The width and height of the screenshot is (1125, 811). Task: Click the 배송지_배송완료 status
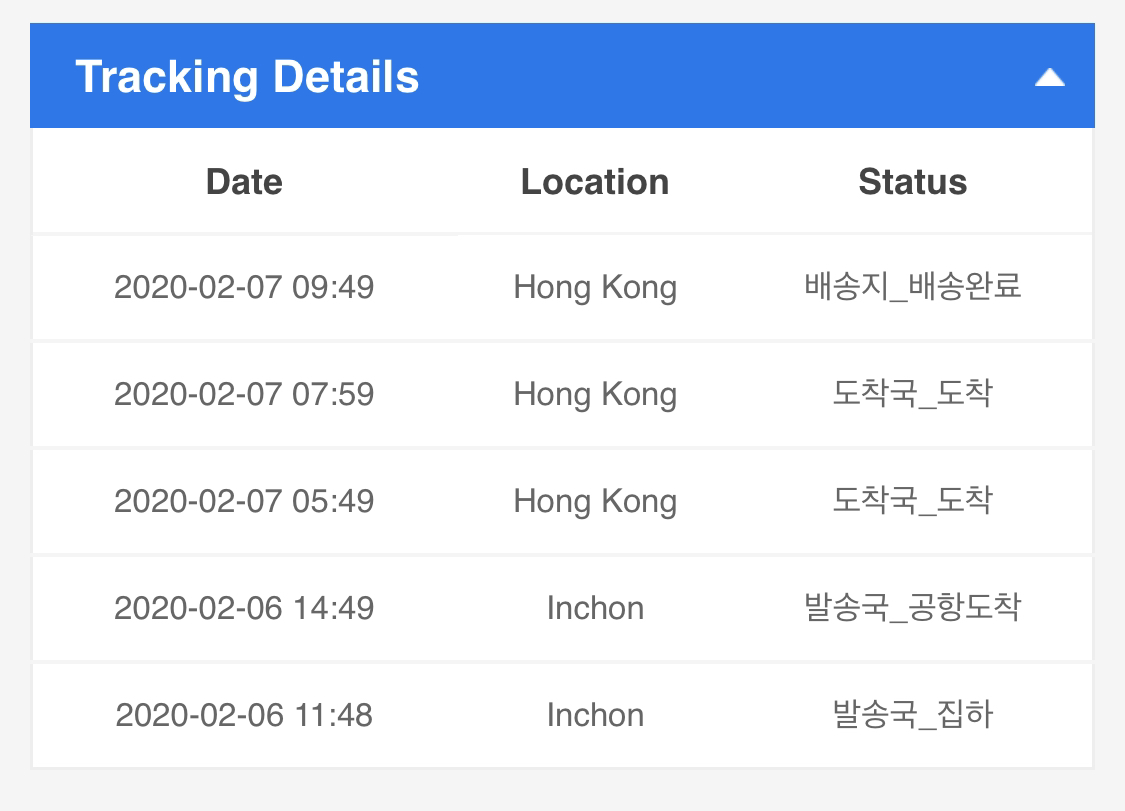click(x=913, y=286)
